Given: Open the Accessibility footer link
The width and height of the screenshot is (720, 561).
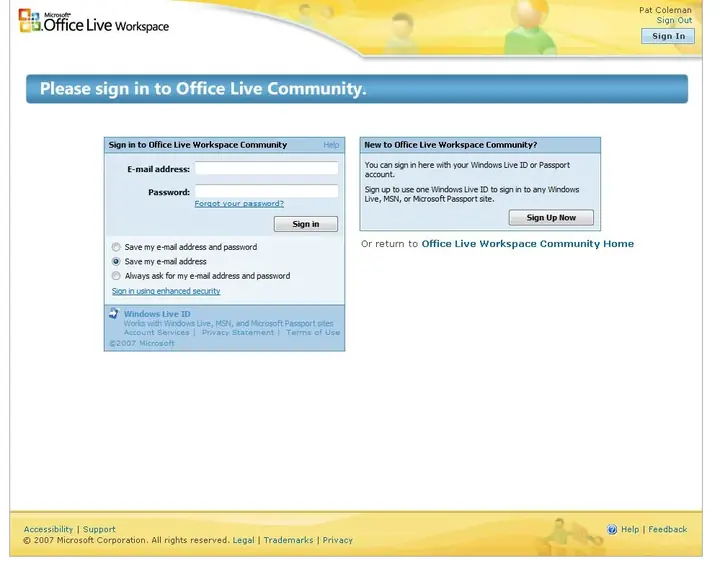Looking at the screenshot, I should (48, 529).
